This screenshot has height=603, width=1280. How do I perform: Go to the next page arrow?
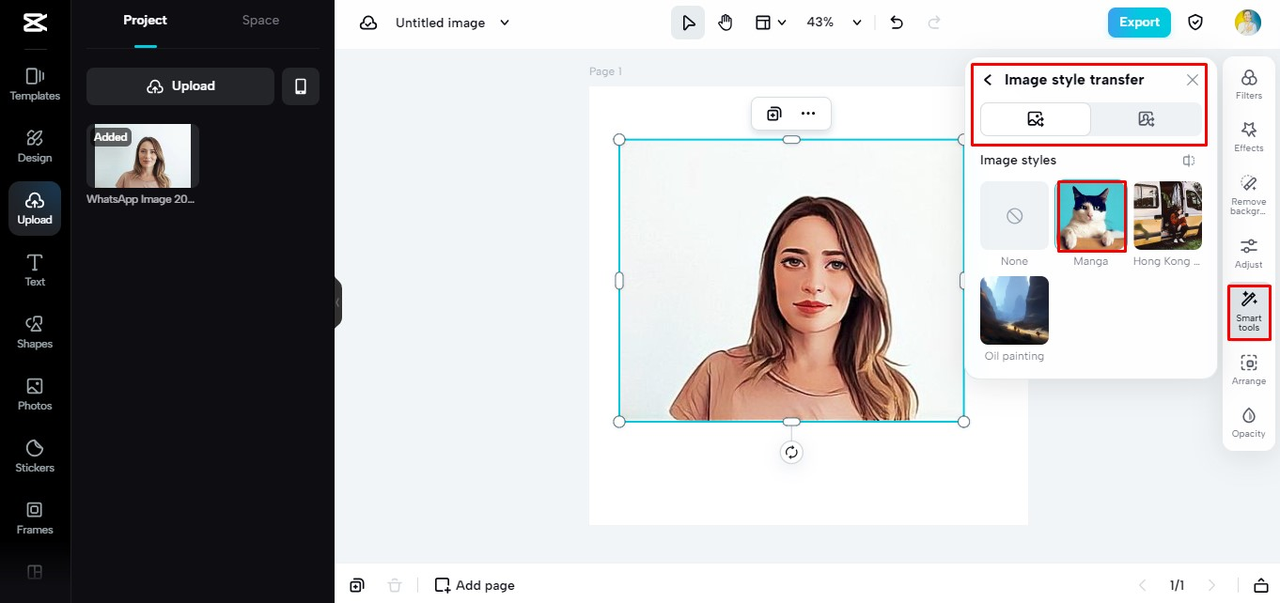(1212, 585)
